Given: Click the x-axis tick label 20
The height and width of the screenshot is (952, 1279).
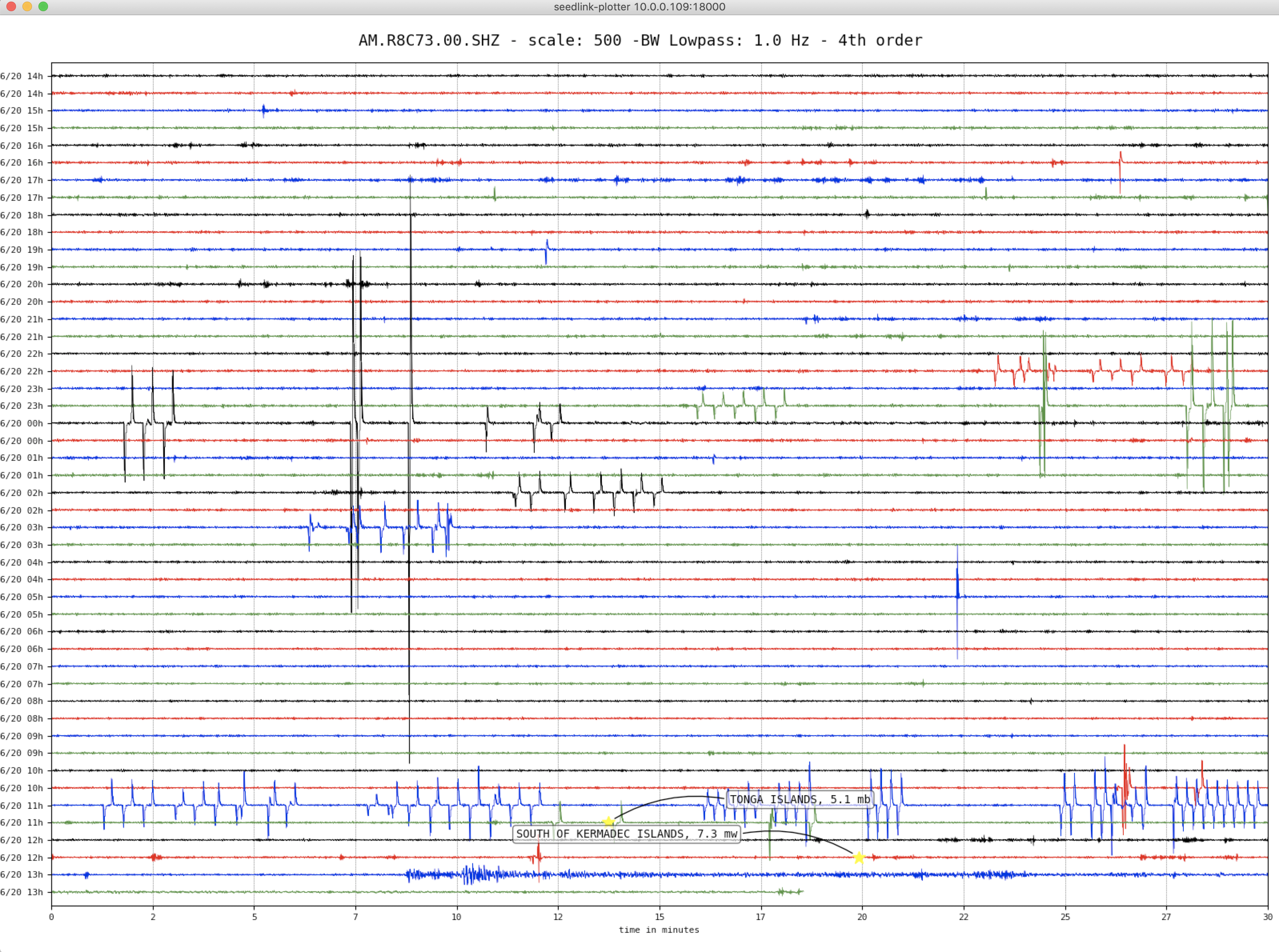Looking at the screenshot, I should pos(862,917).
